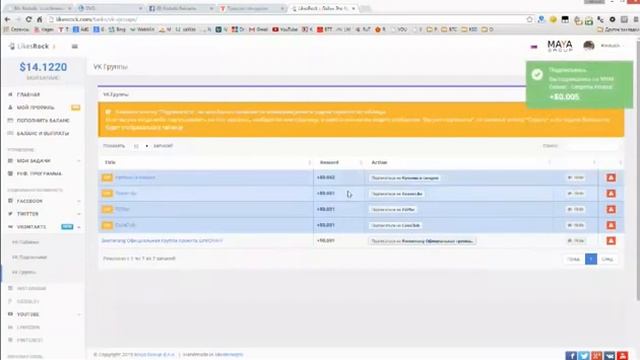Open the records-per-page dropdown
640x360 pixels.
141,146
